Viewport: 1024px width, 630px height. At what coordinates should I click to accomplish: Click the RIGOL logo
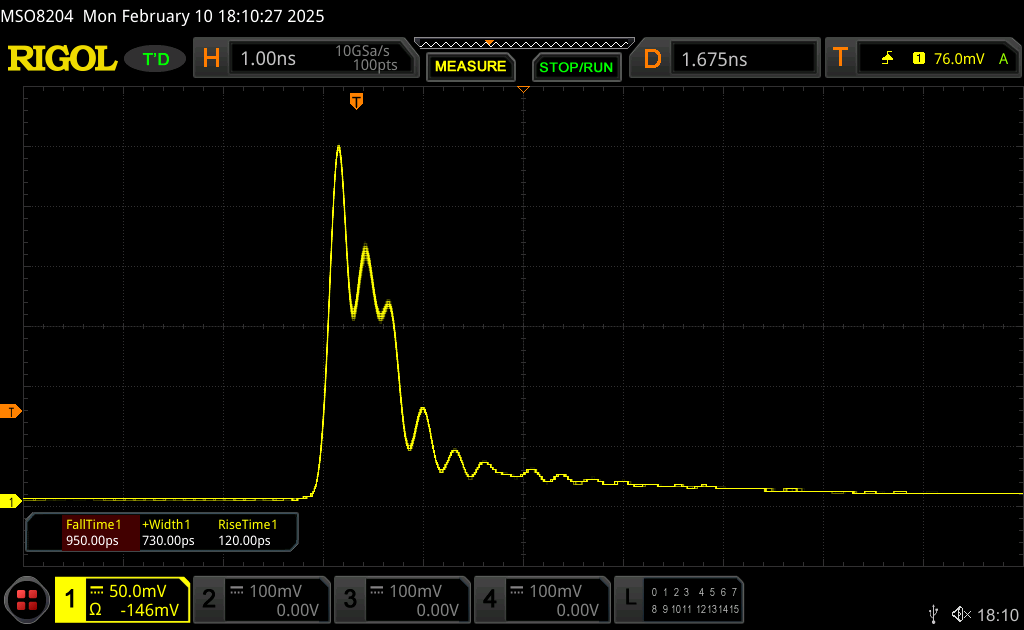[x=62, y=59]
